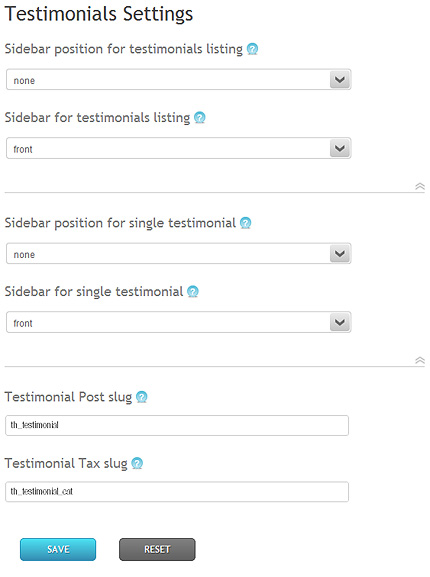Collapse the single testimonial section using up arrows
This screenshot has height=577, width=430.
[420, 360]
